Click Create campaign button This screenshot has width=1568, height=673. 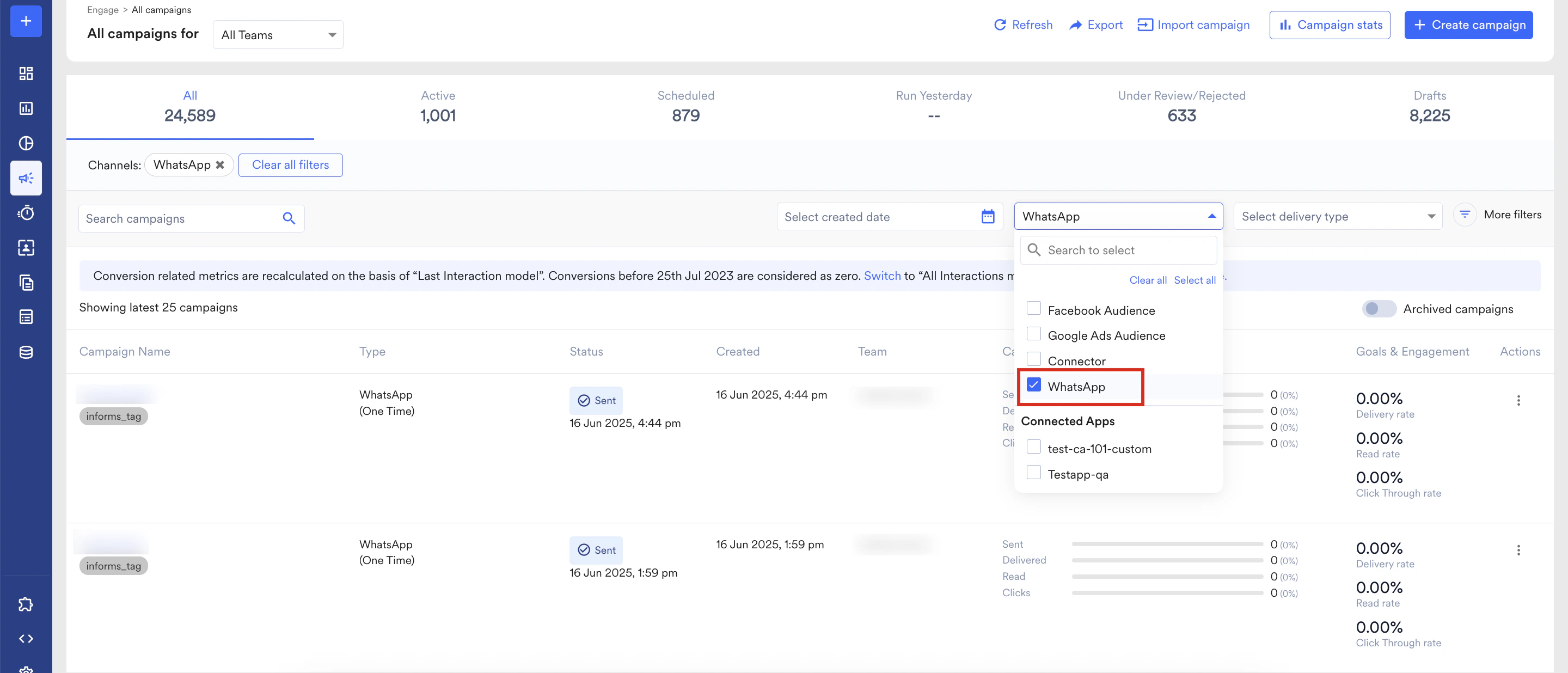coord(1468,25)
